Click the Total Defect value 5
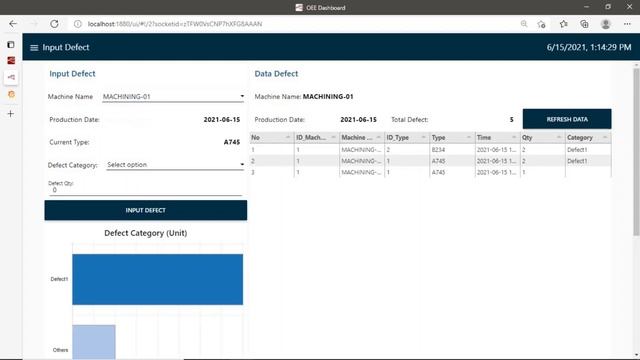 pos(511,120)
